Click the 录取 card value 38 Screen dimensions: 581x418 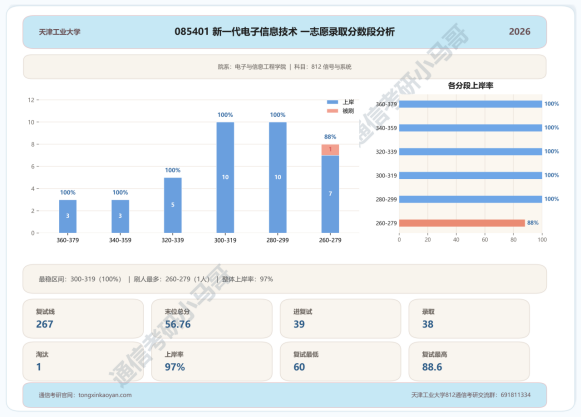pyautogui.click(x=428, y=324)
